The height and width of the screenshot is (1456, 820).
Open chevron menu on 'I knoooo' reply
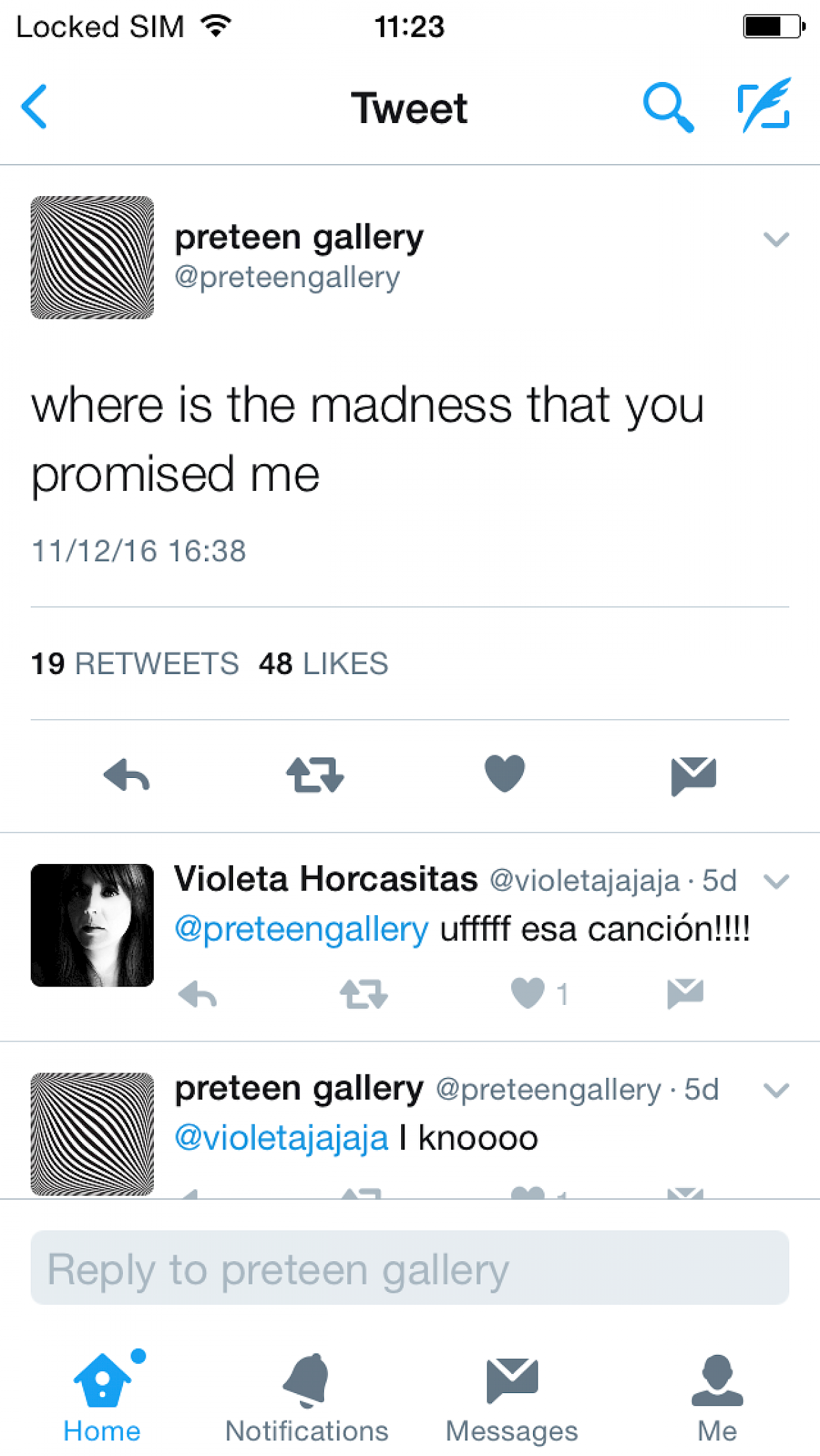point(776,1090)
